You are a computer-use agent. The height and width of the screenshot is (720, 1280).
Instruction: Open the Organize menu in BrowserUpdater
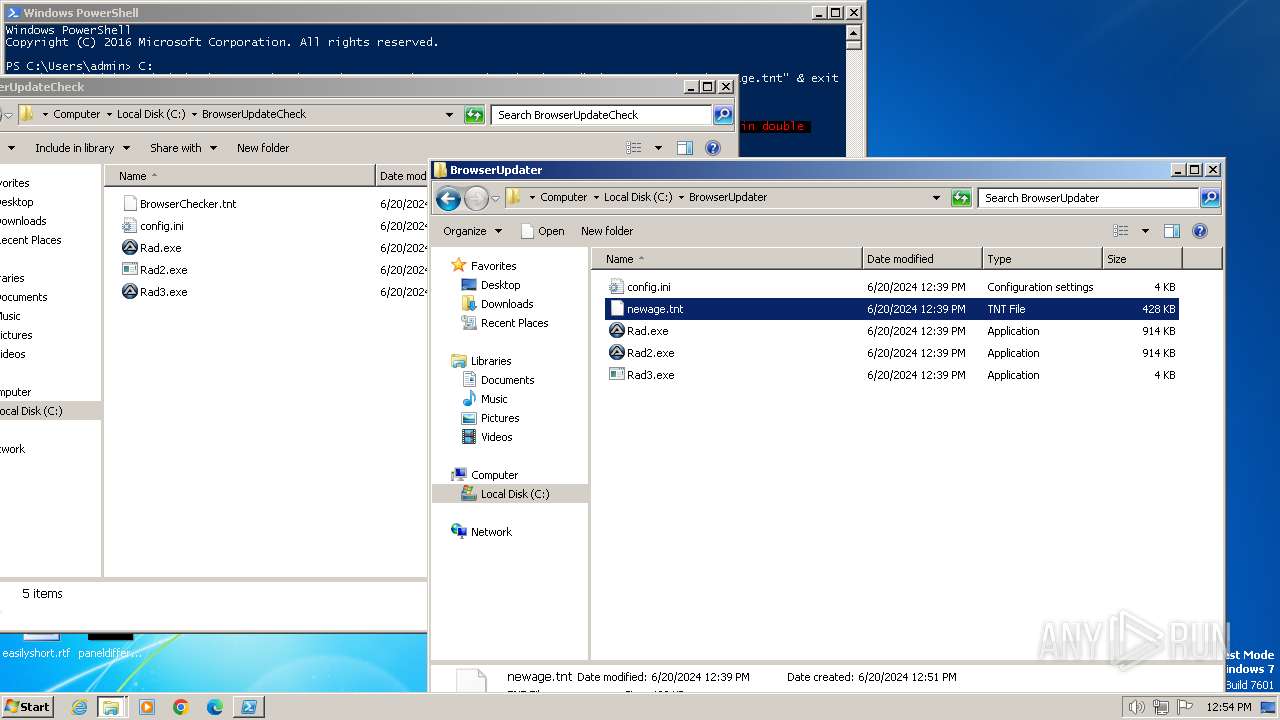472,231
